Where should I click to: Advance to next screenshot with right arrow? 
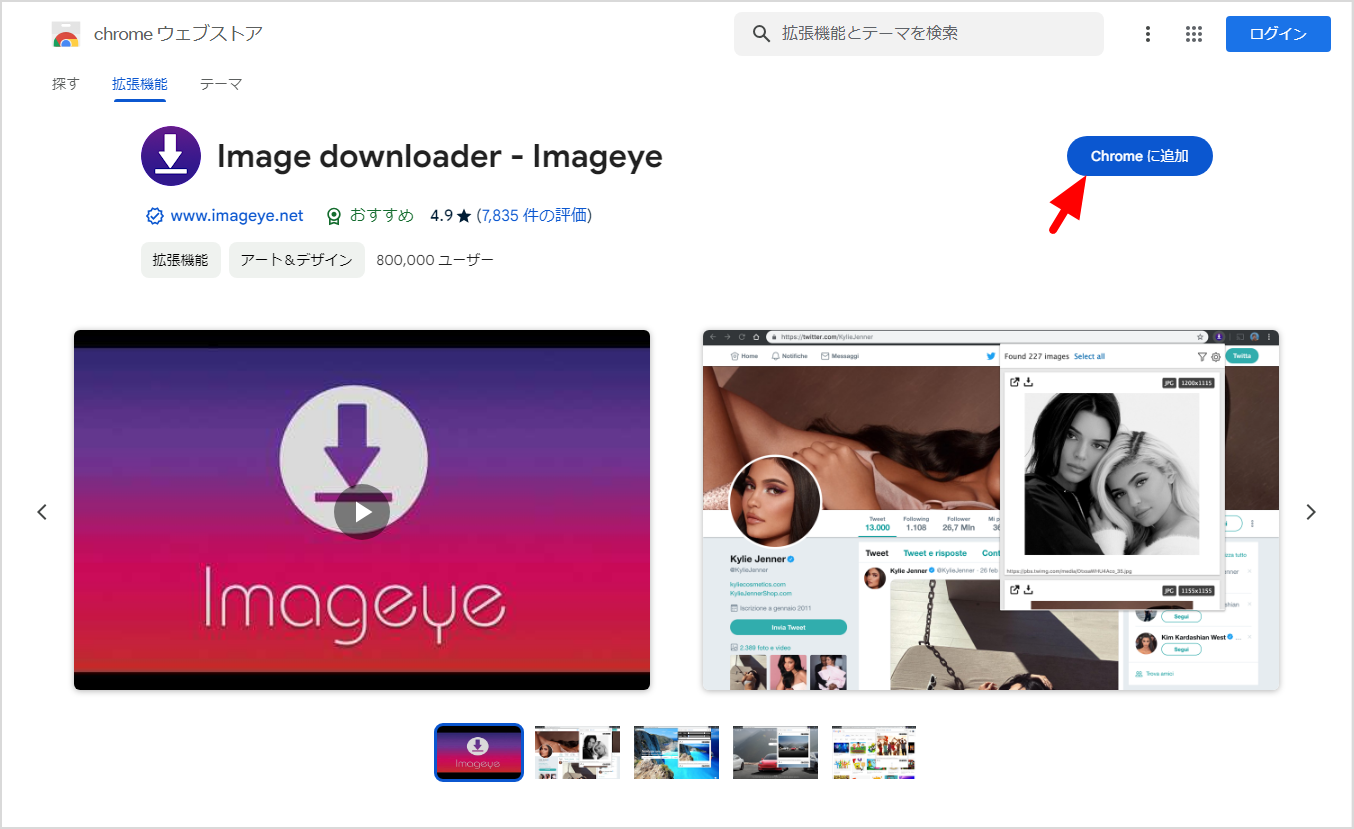point(1311,512)
